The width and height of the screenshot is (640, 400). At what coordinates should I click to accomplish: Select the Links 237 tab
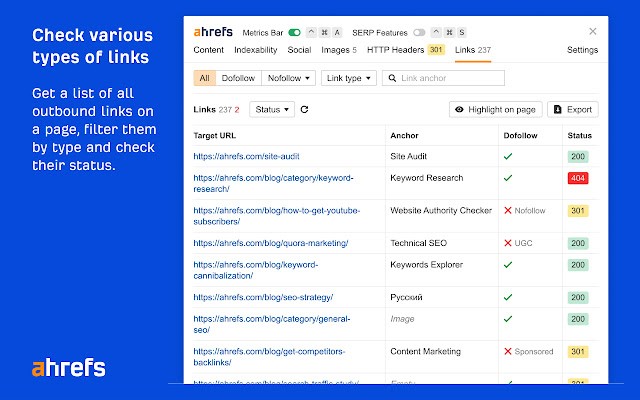tap(473, 50)
